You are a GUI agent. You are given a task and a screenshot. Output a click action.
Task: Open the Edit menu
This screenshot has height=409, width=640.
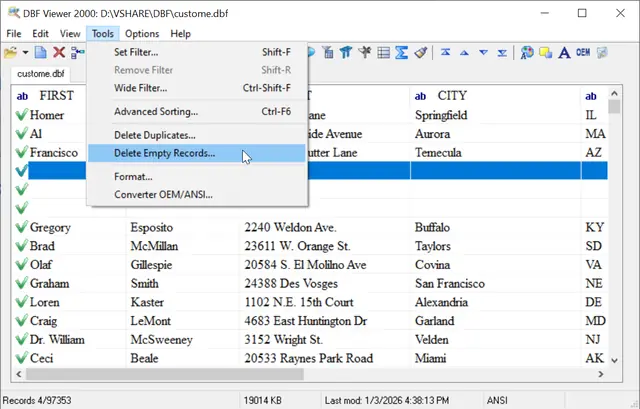point(40,34)
